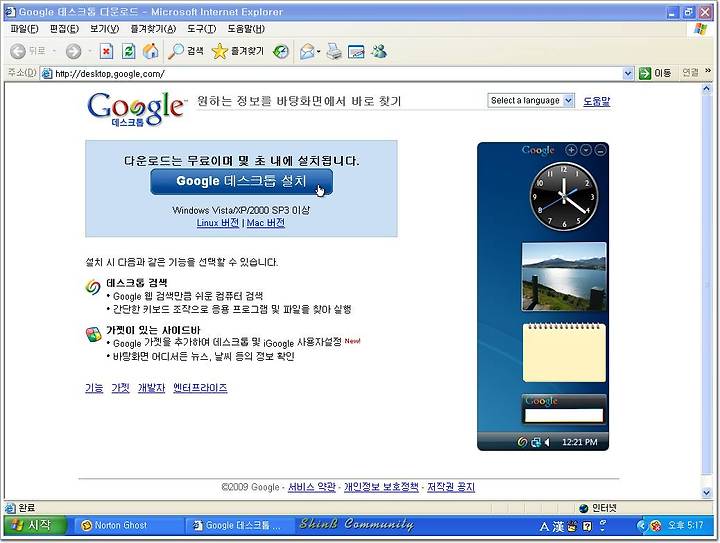Click the Go (이동) green arrow button

(655, 73)
